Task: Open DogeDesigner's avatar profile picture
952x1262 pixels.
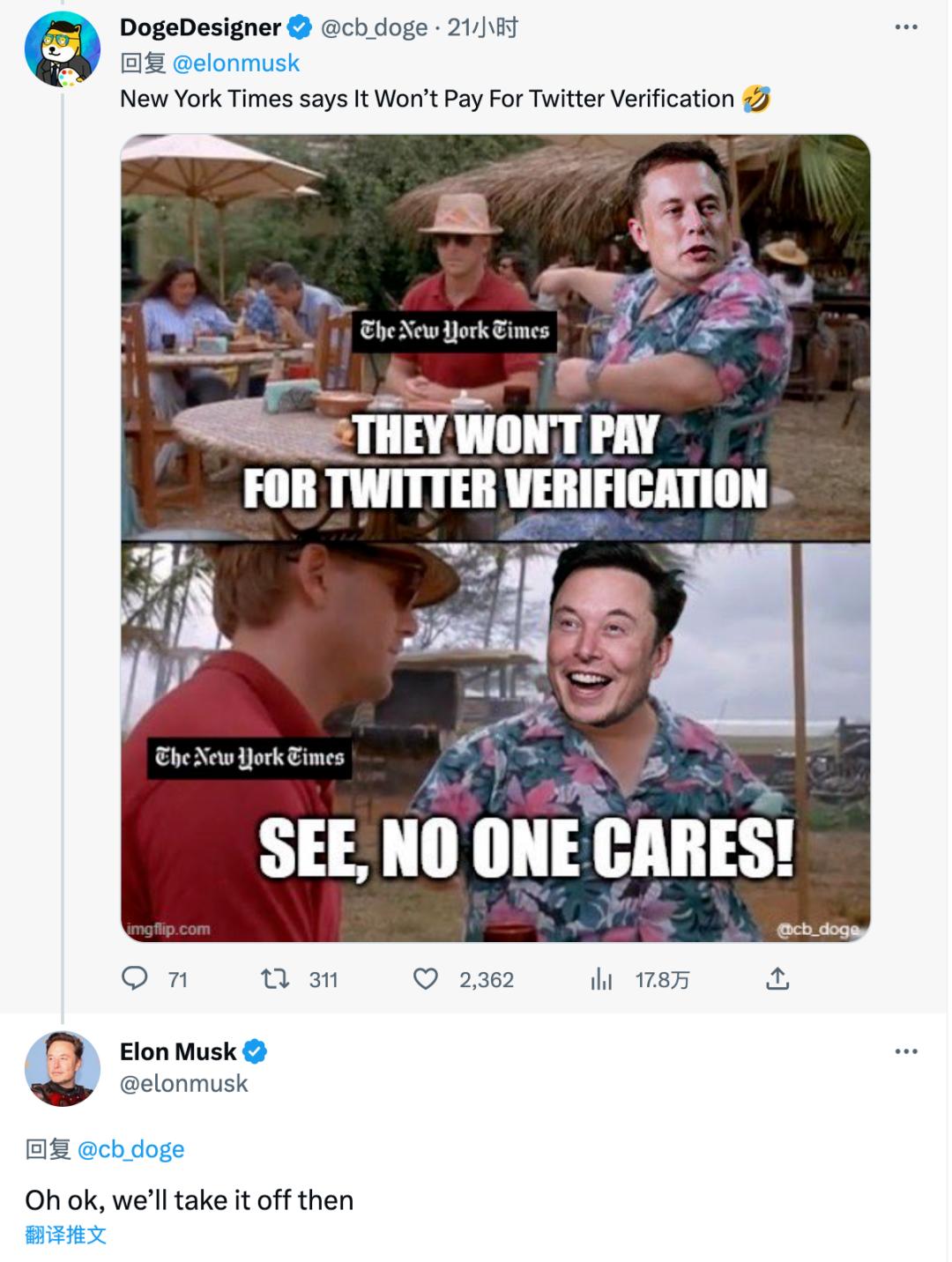Action: 62,49
